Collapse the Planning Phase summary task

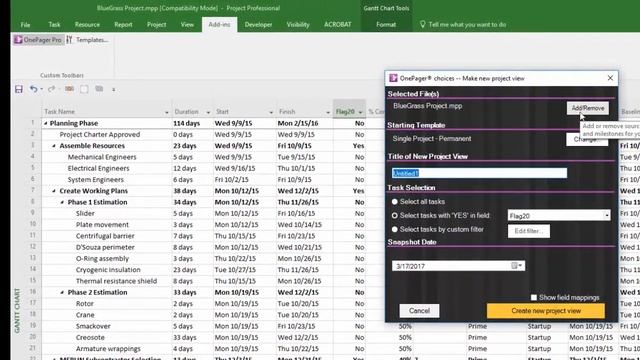tap(46, 123)
